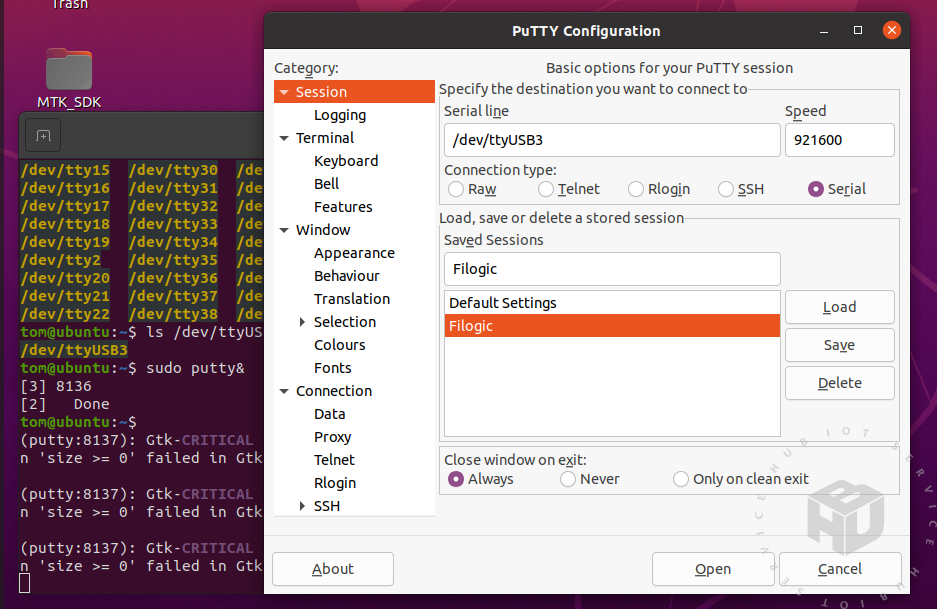Select the Telnet connection type
This screenshot has height=609, width=937.
pos(546,189)
